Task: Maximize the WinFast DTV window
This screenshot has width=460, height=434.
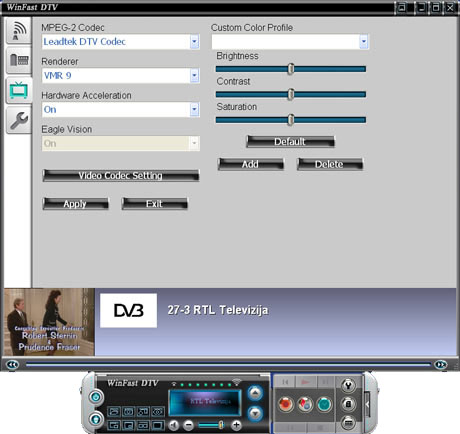Action: (435, 7)
